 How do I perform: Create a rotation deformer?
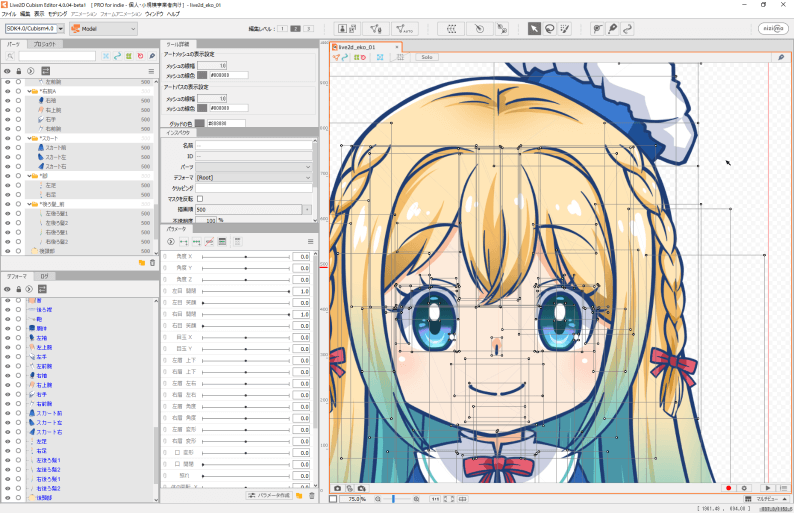[479, 29]
